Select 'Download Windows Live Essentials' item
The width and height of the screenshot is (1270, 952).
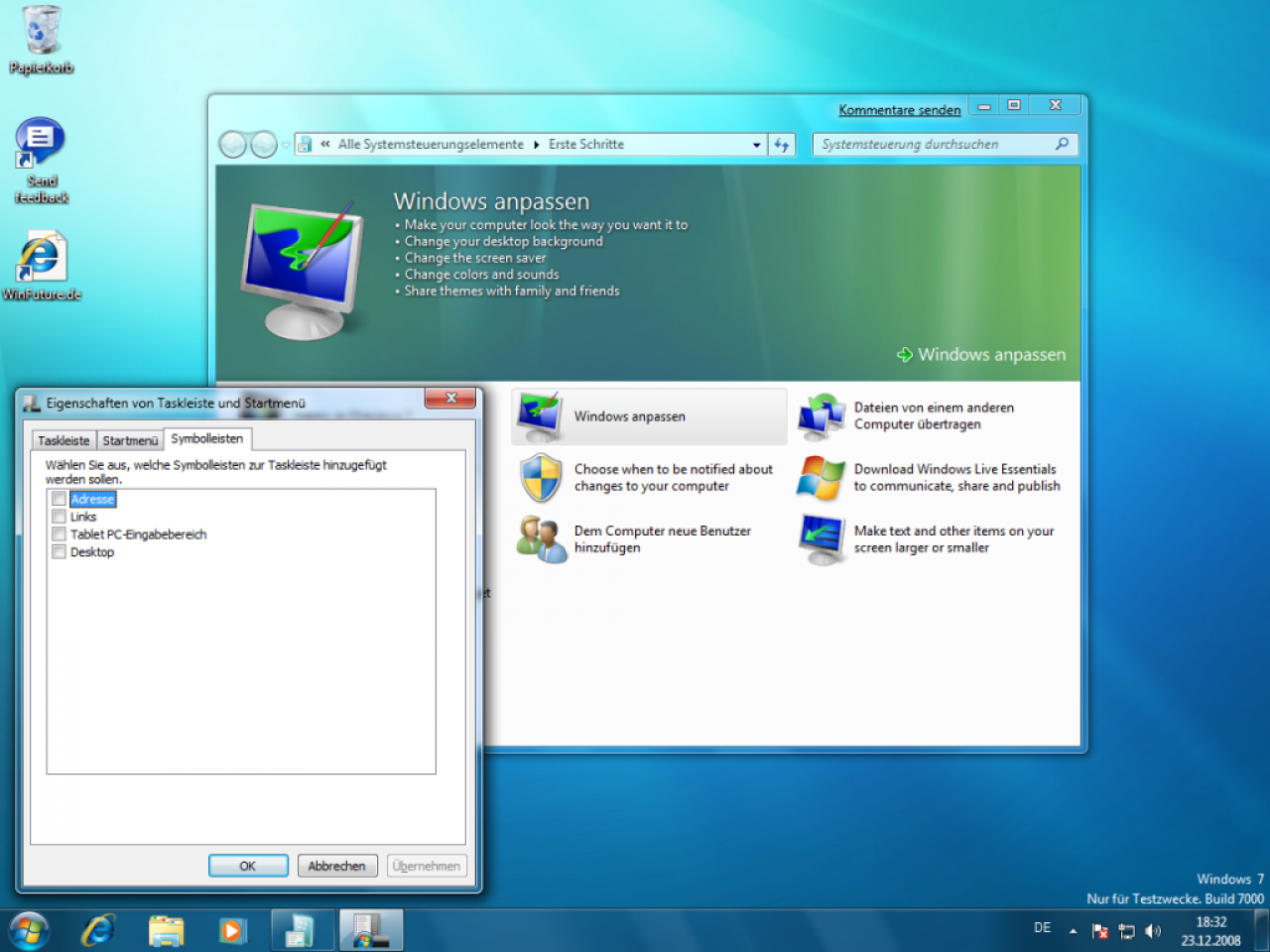[x=956, y=478]
